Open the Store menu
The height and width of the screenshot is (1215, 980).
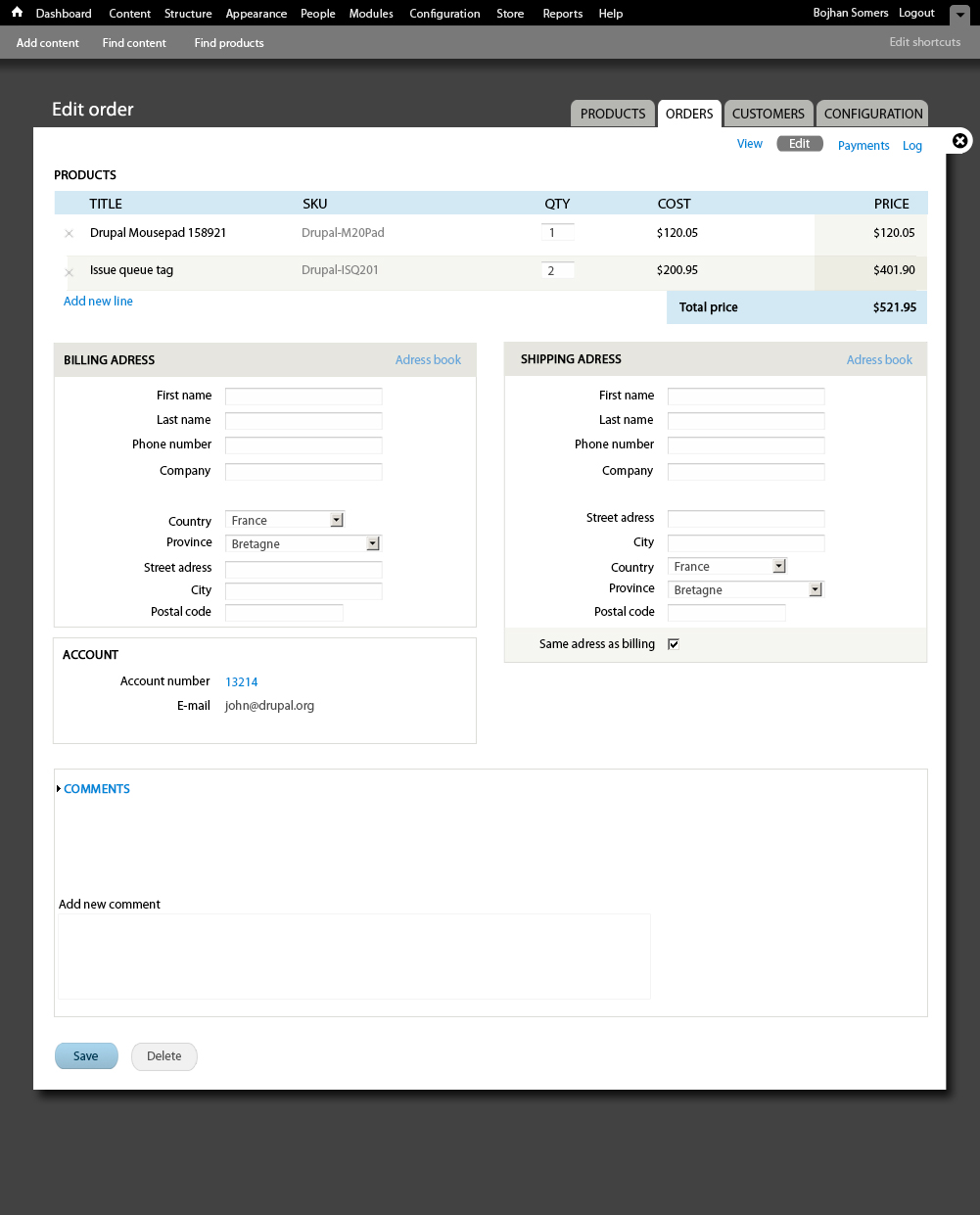point(510,13)
